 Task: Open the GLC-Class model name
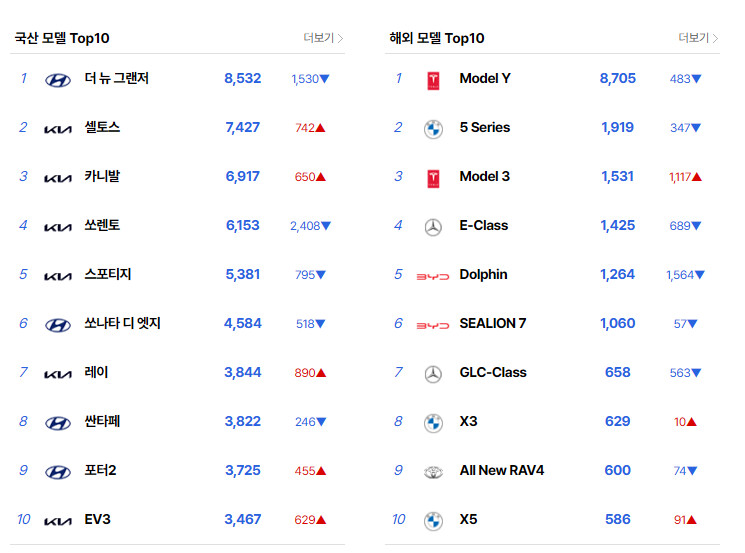493,372
